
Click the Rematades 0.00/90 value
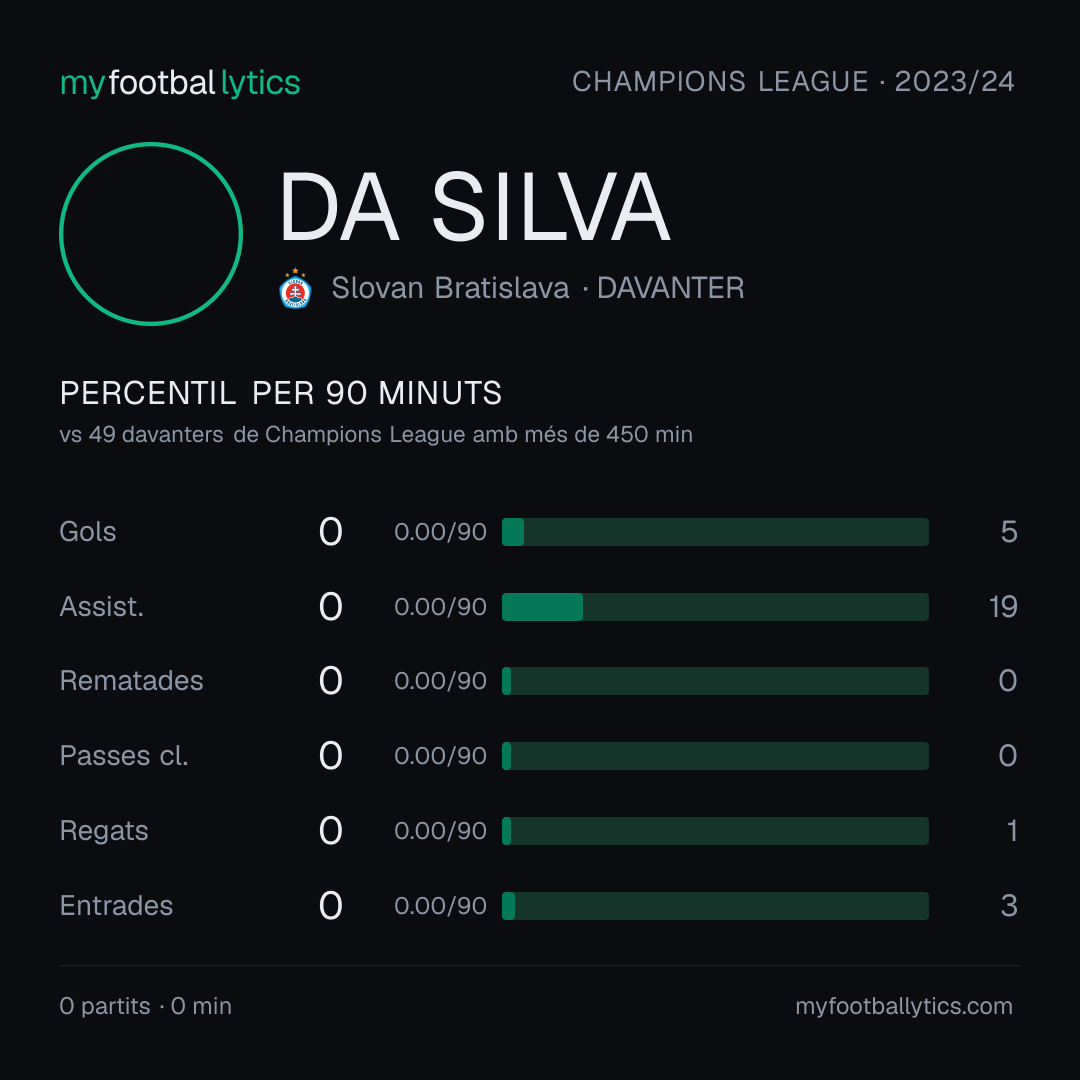point(440,681)
